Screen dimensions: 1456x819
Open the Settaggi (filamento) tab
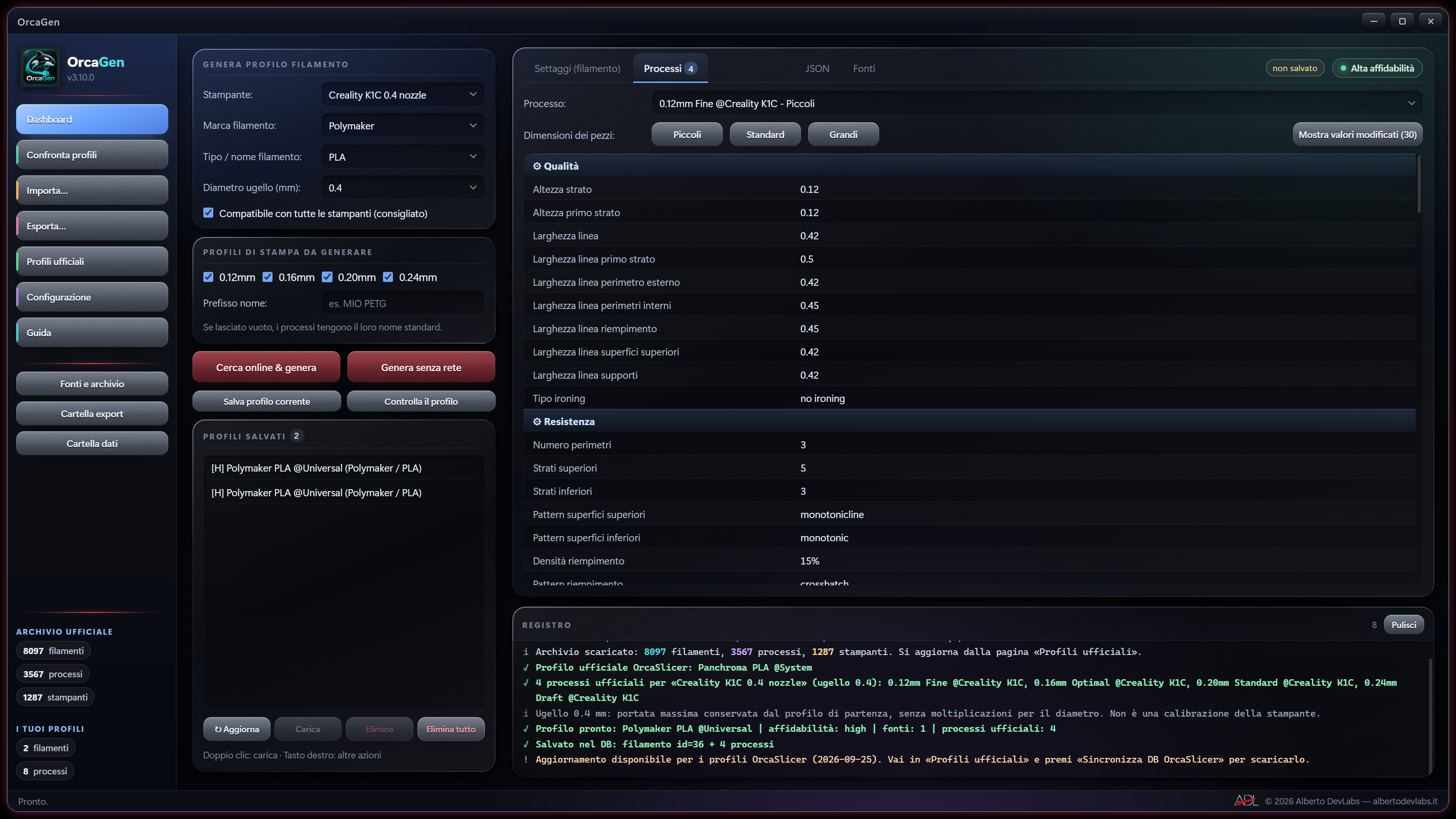tap(577, 68)
